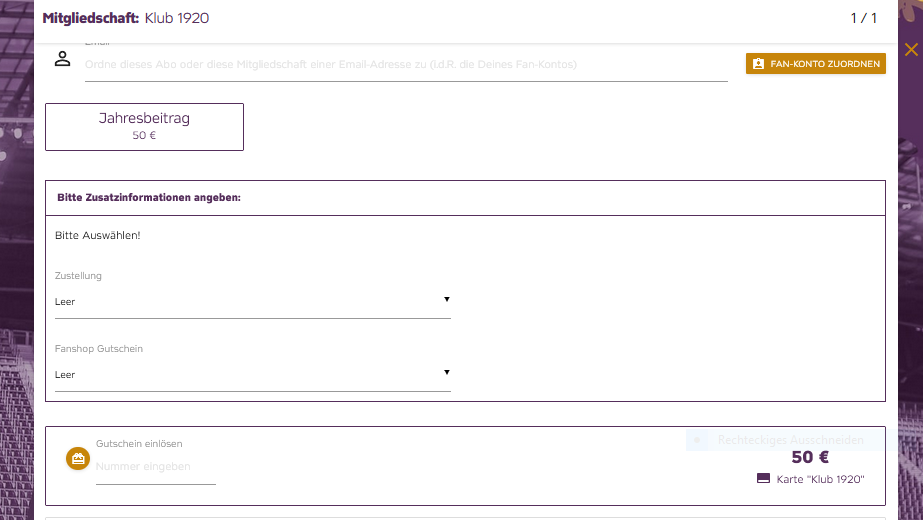
Task: Click the faded dot beside Rechteckiges Ausschneiden
Action: pos(697,440)
